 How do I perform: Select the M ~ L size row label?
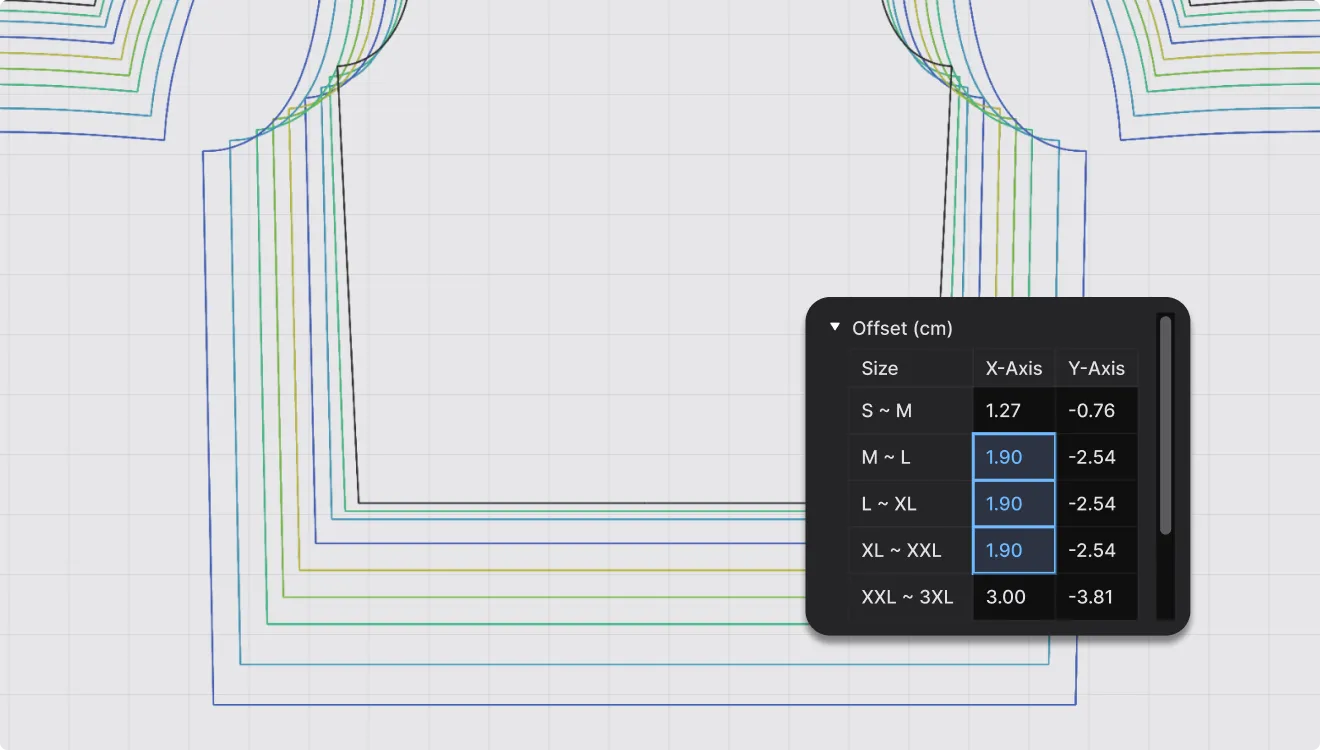pos(886,457)
